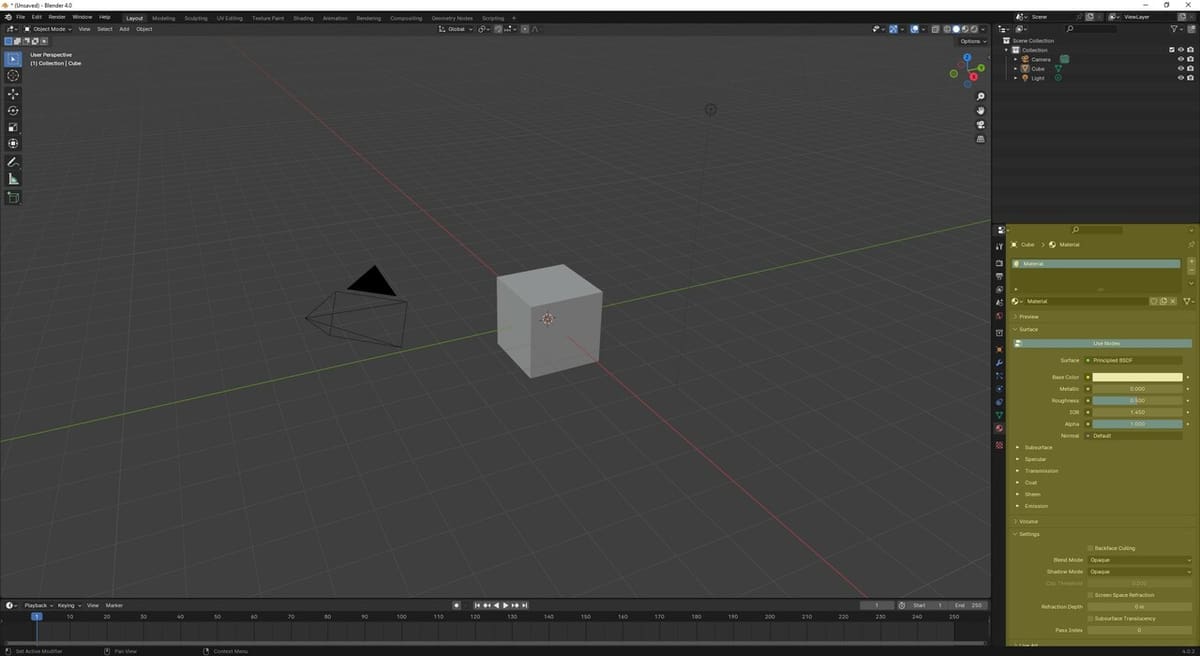Adjust the Alpha slider
Screen dimensions: 1200x656
pyautogui.click(x=1137, y=424)
